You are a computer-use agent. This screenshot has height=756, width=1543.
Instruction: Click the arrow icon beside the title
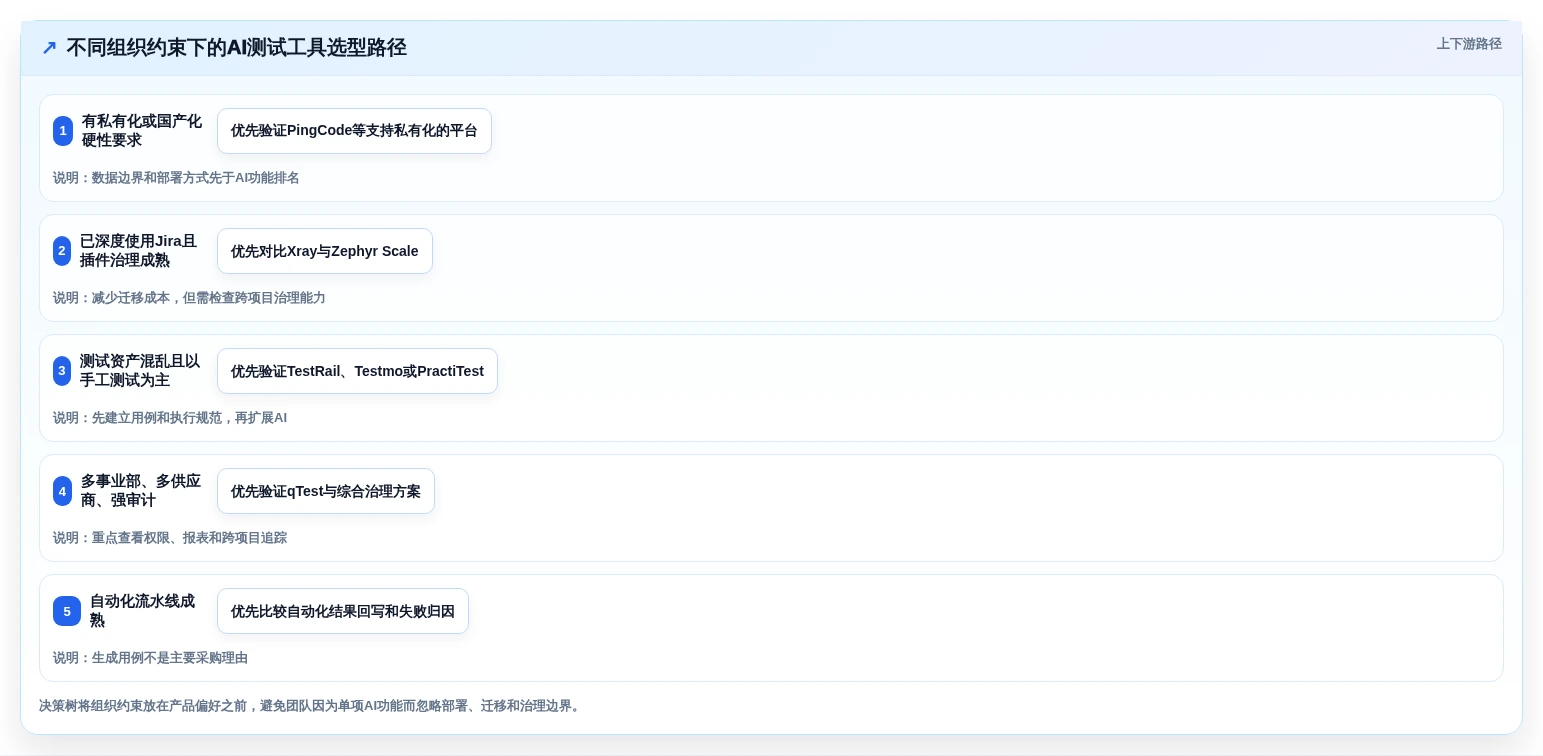tap(49, 48)
